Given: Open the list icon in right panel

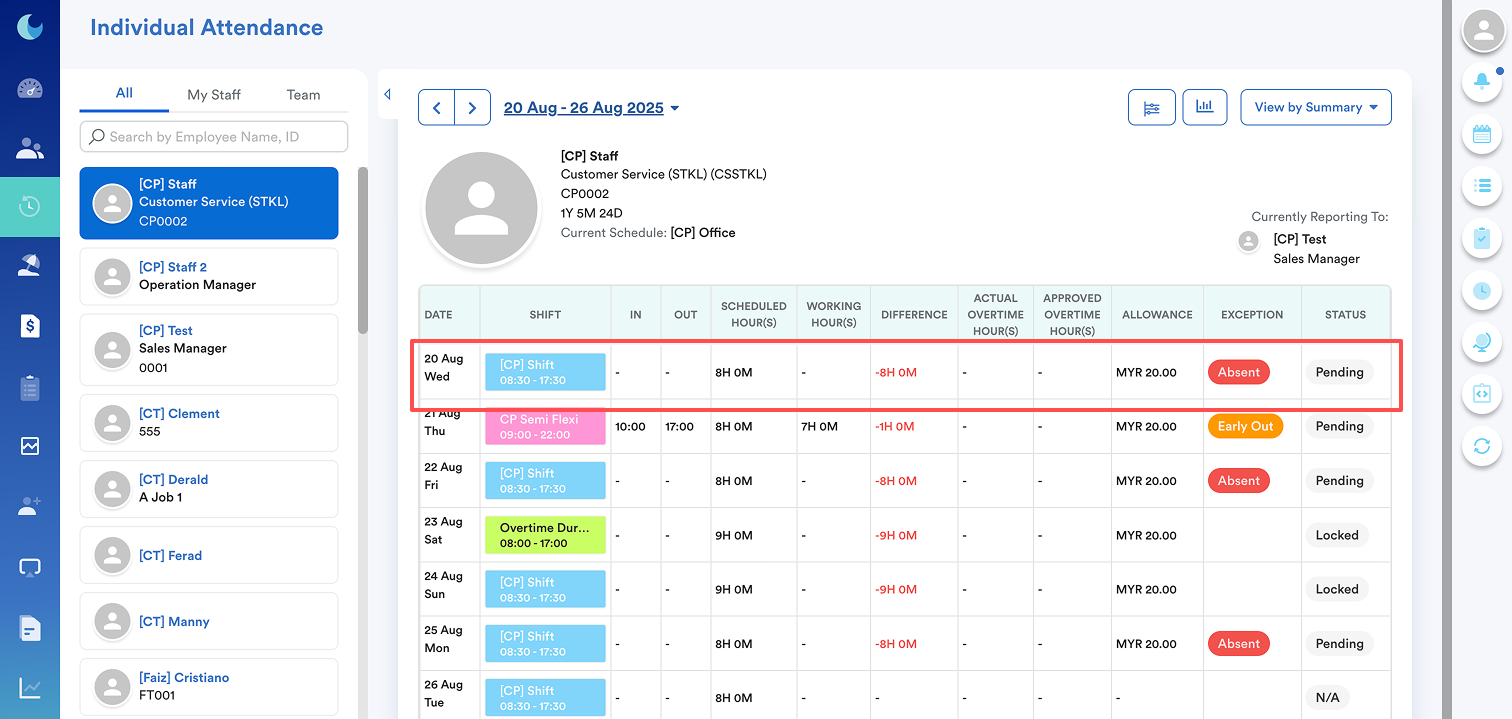Looking at the screenshot, I should point(1482,185).
